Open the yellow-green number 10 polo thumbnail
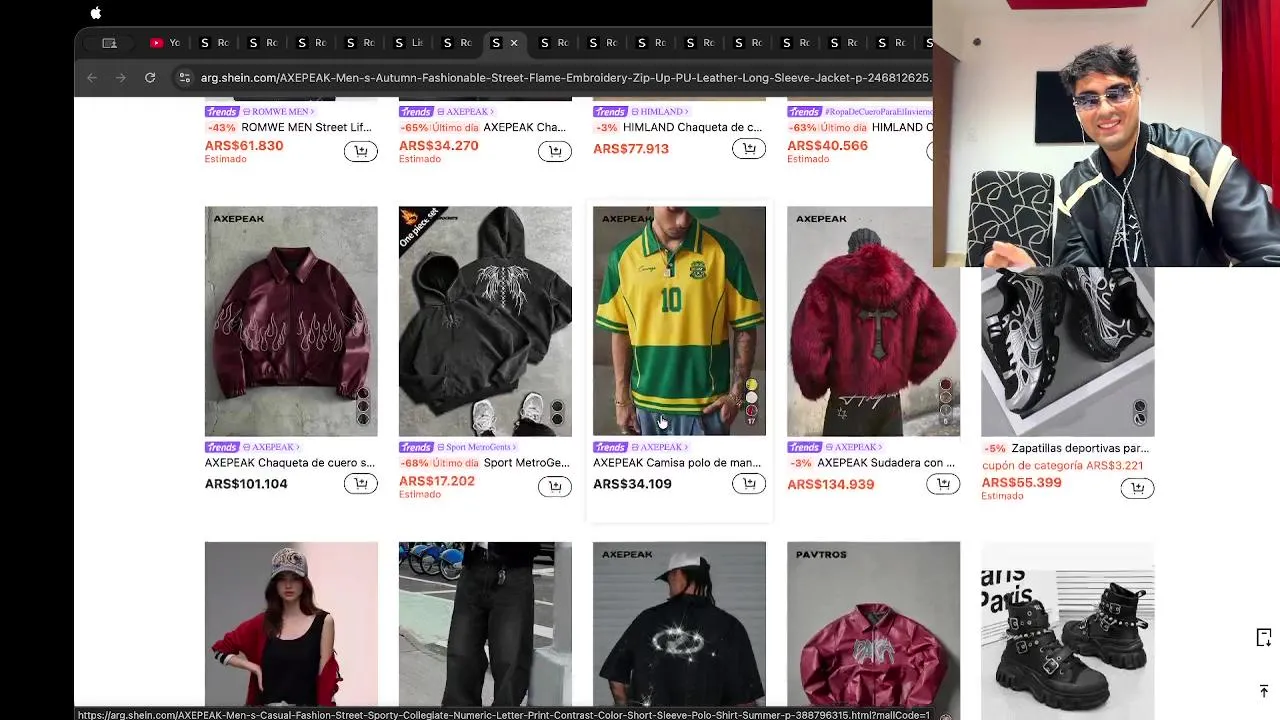Screen dimensions: 1280x720 pos(679,321)
